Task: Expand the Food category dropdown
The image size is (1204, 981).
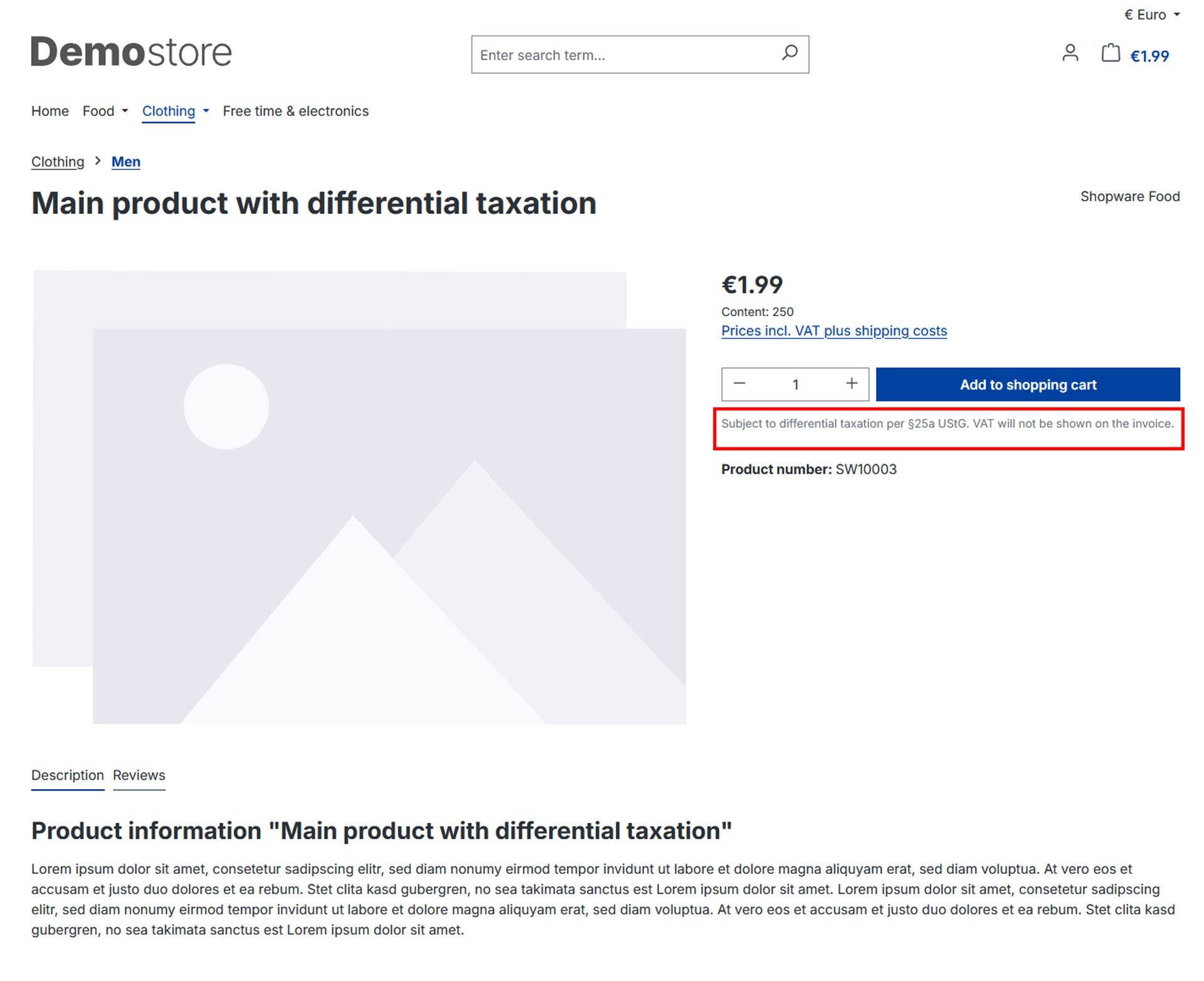Action: 105,111
